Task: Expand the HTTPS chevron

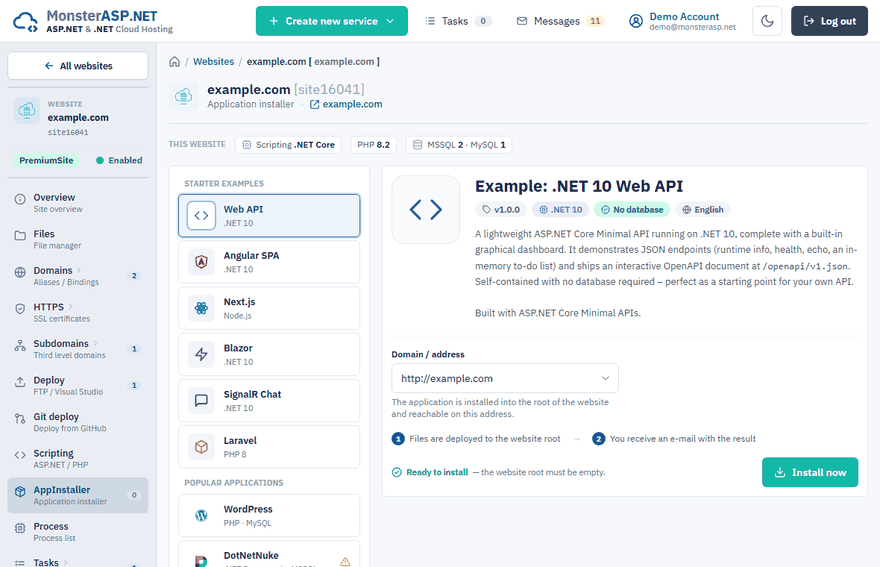Action: pos(71,307)
